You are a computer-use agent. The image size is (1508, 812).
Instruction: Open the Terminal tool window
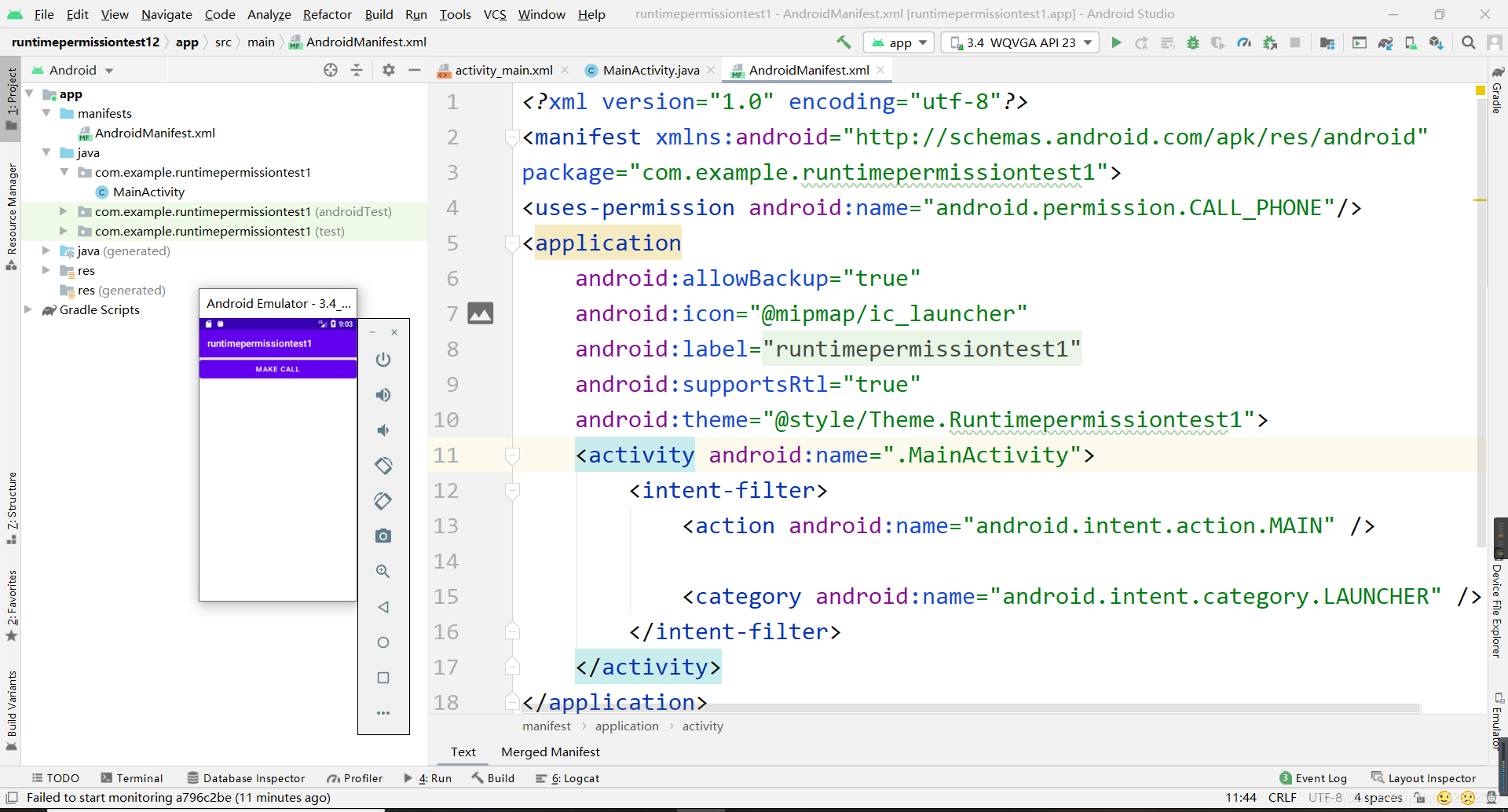click(x=131, y=778)
